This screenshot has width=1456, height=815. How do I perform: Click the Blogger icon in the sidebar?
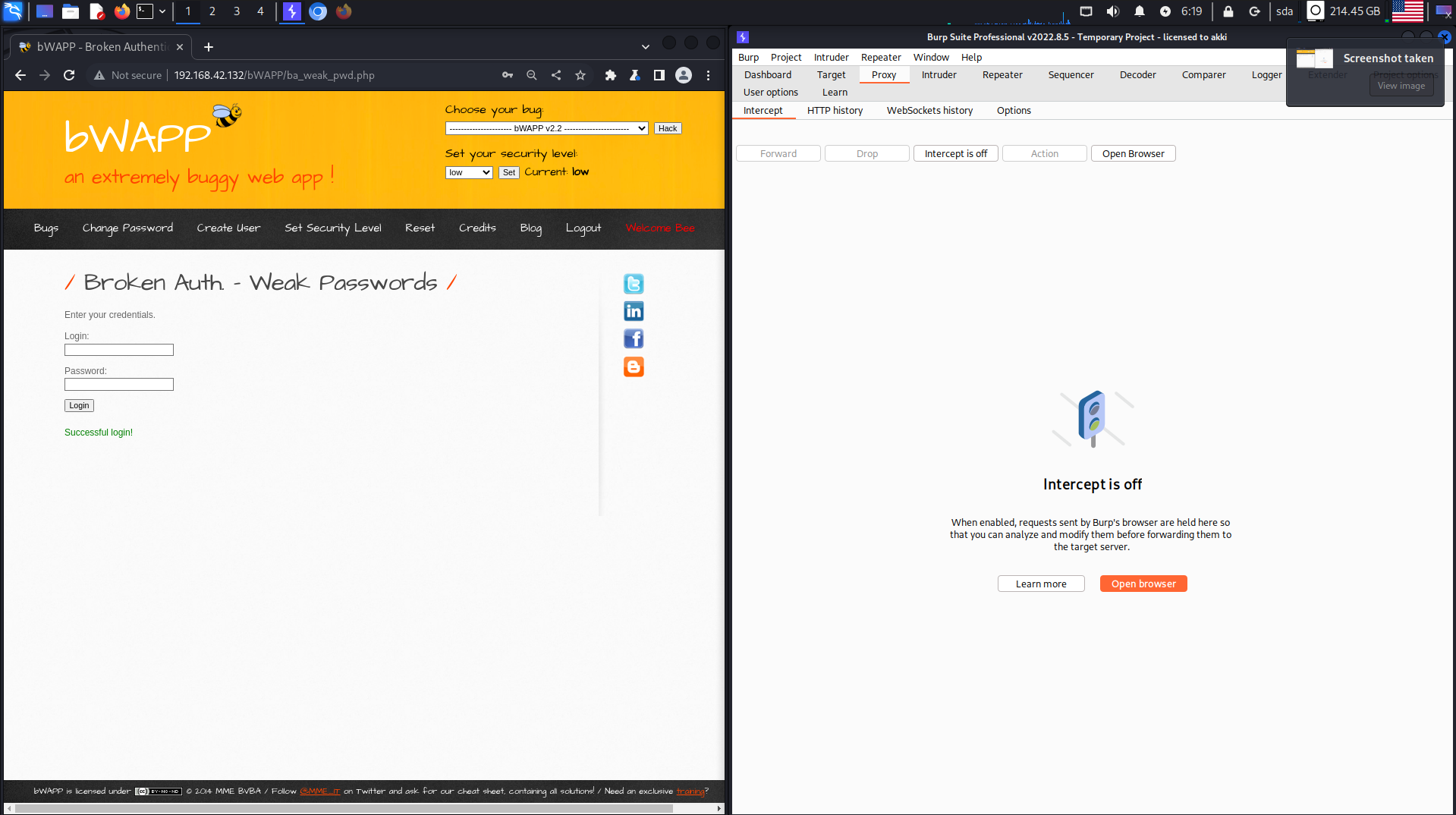tap(633, 367)
